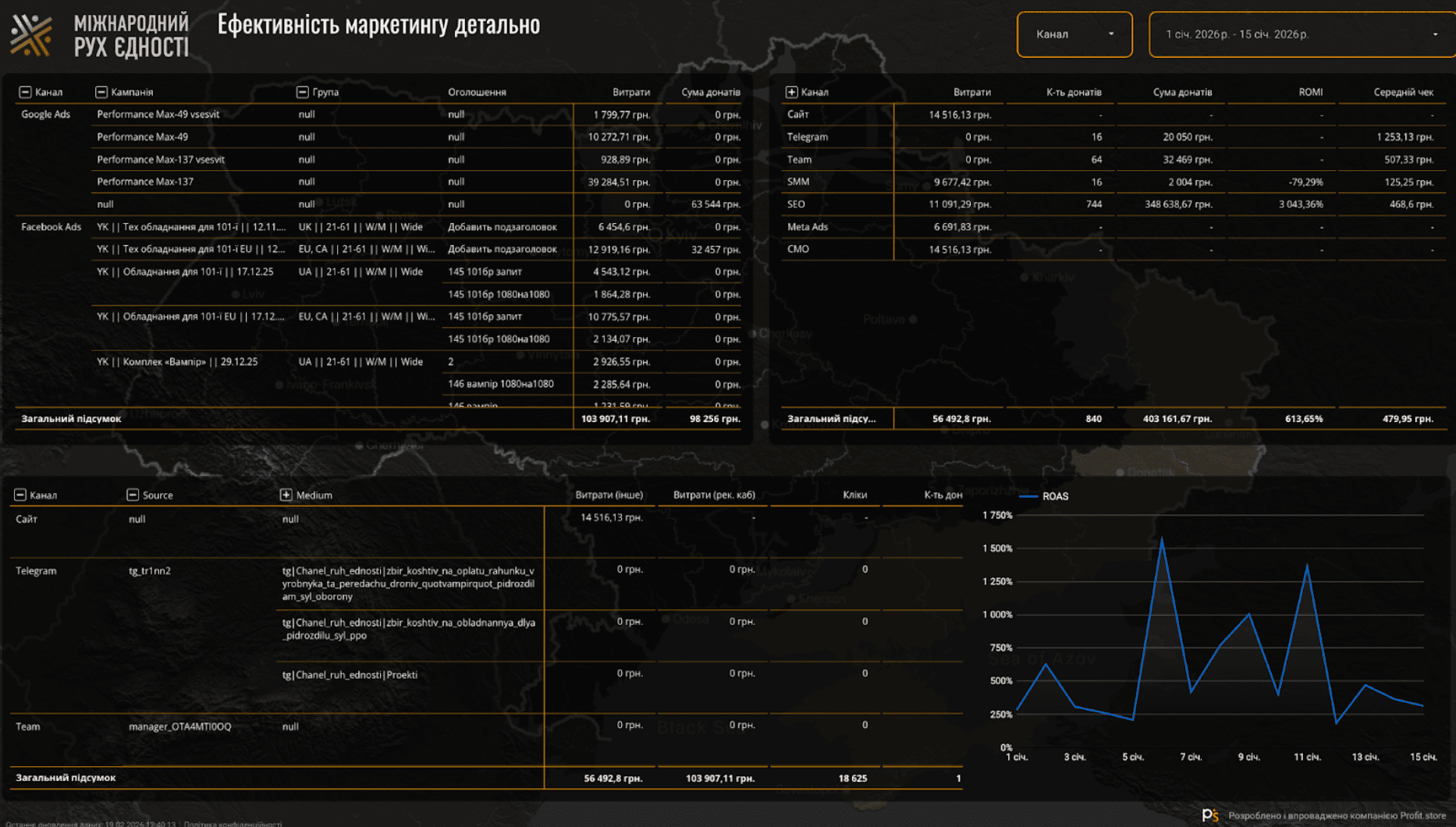
Task: Collapse the Кампанія column level
Action: pos(101,92)
